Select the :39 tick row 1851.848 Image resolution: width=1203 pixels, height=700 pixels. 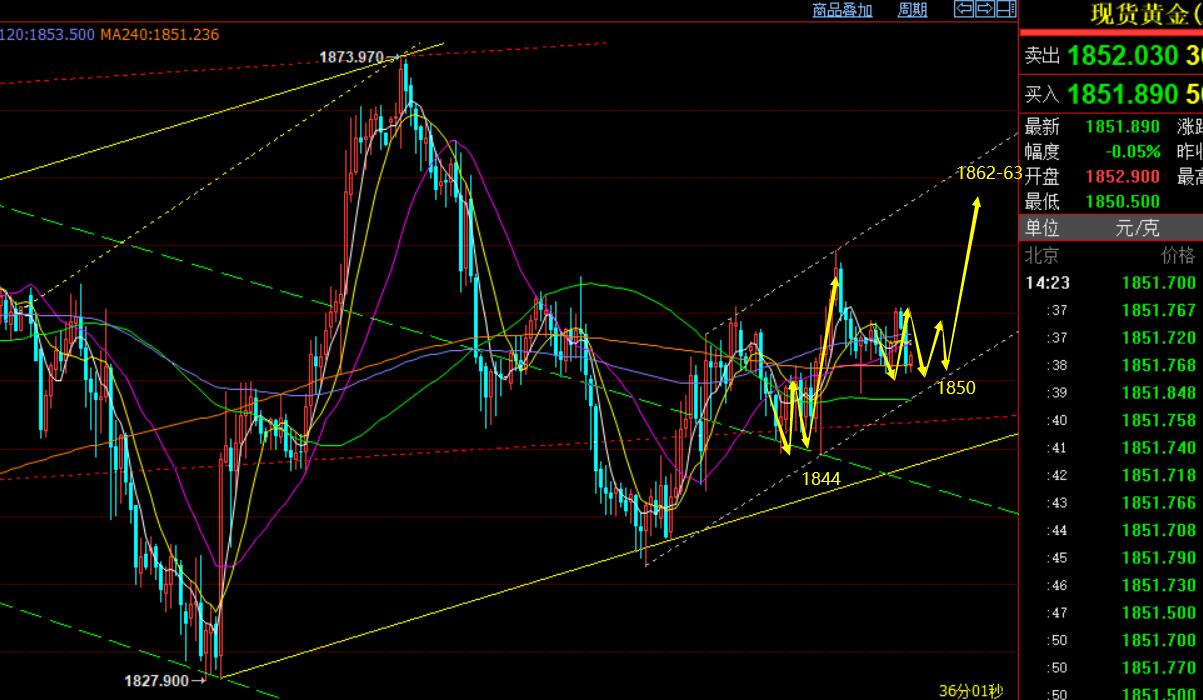[1111, 393]
